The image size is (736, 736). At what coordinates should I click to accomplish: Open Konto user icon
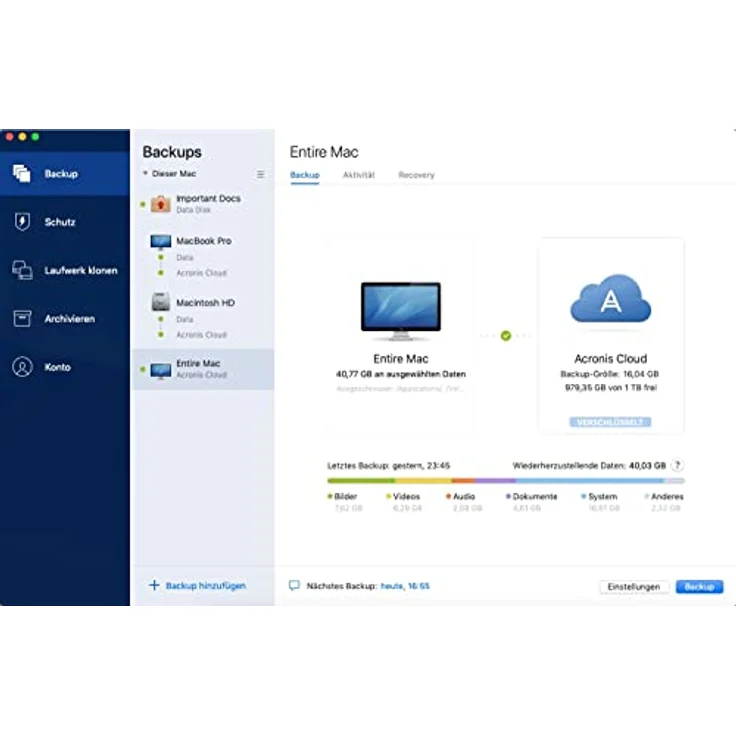click(x=22, y=367)
